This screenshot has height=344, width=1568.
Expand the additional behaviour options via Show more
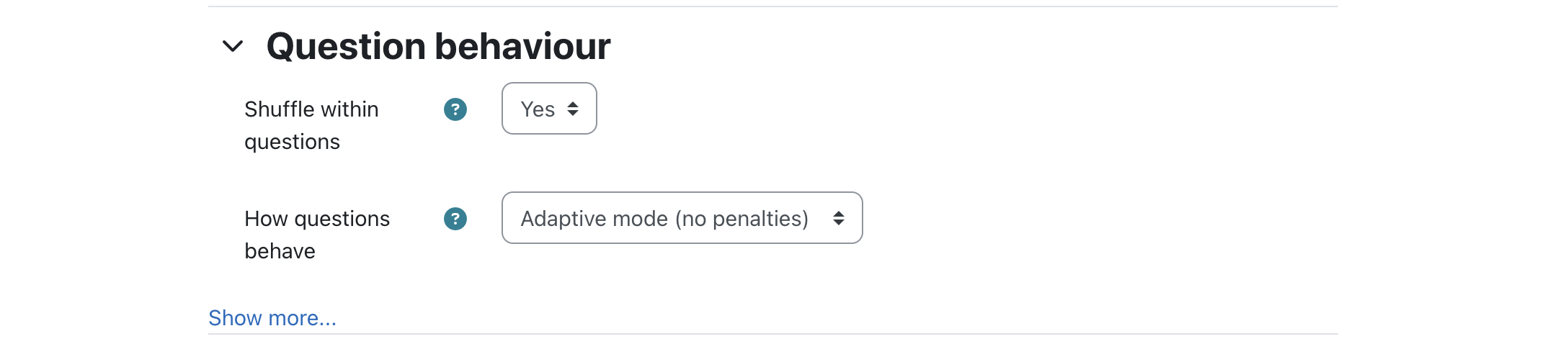click(x=272, y=318)
